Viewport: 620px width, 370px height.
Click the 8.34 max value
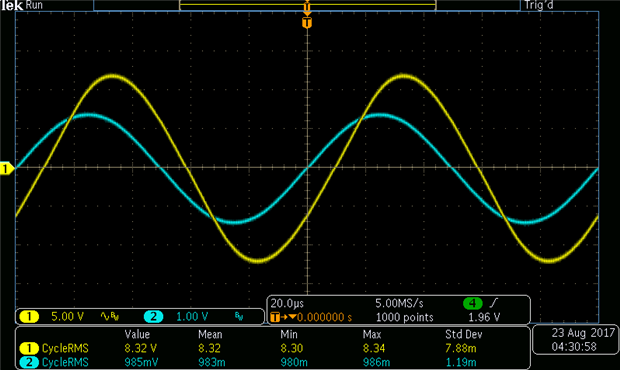pos(374,349)
